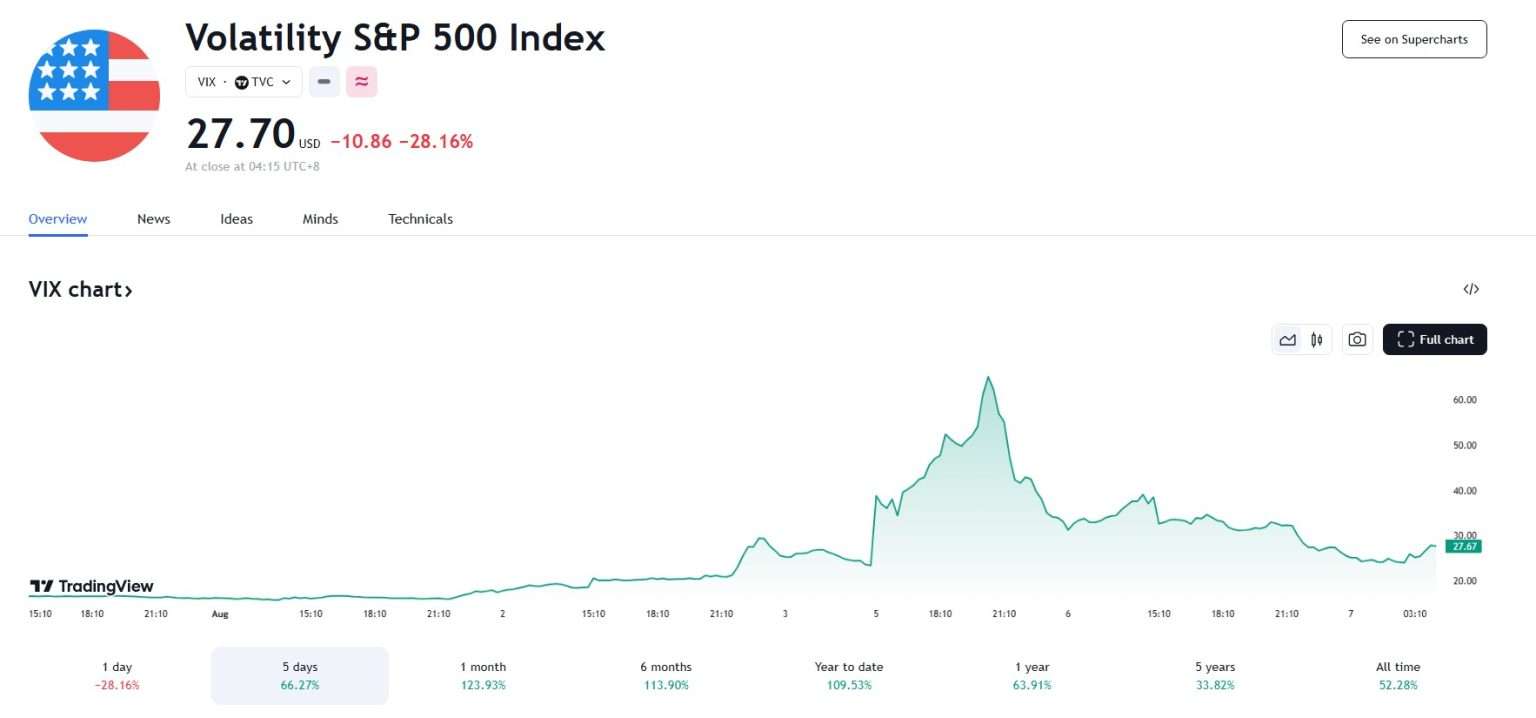Select the 1 month range
The image size is (1536, 718).
click(x=483, y=675)
